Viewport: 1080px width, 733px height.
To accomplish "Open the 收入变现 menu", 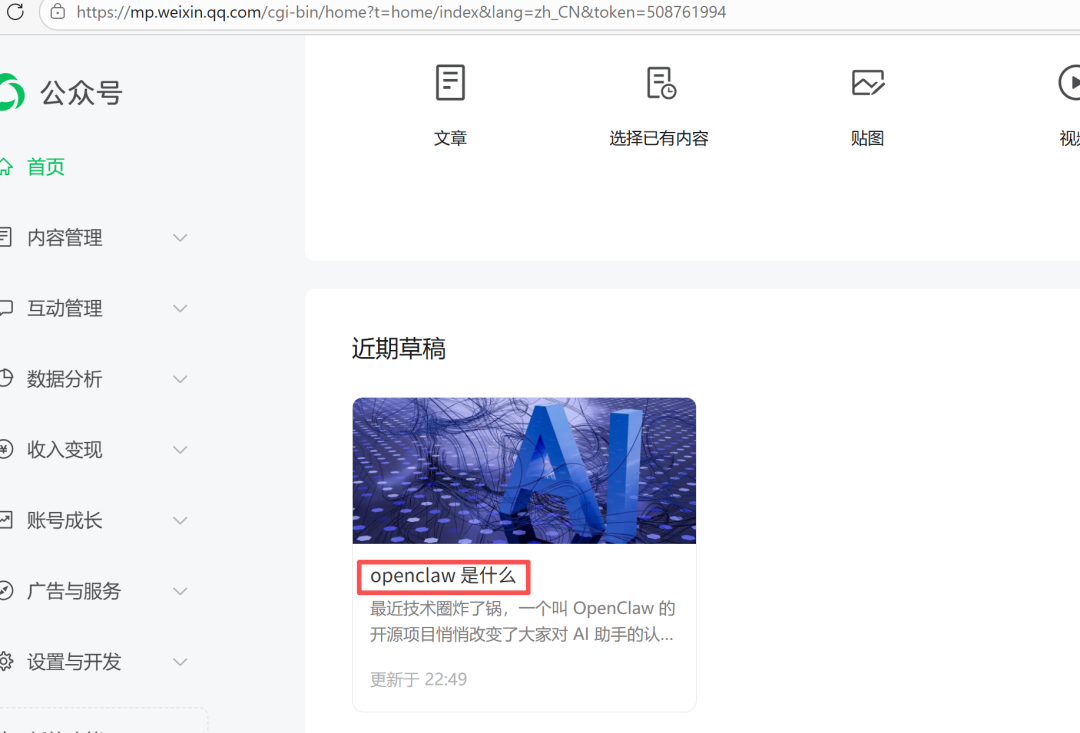I will point(65,450).
